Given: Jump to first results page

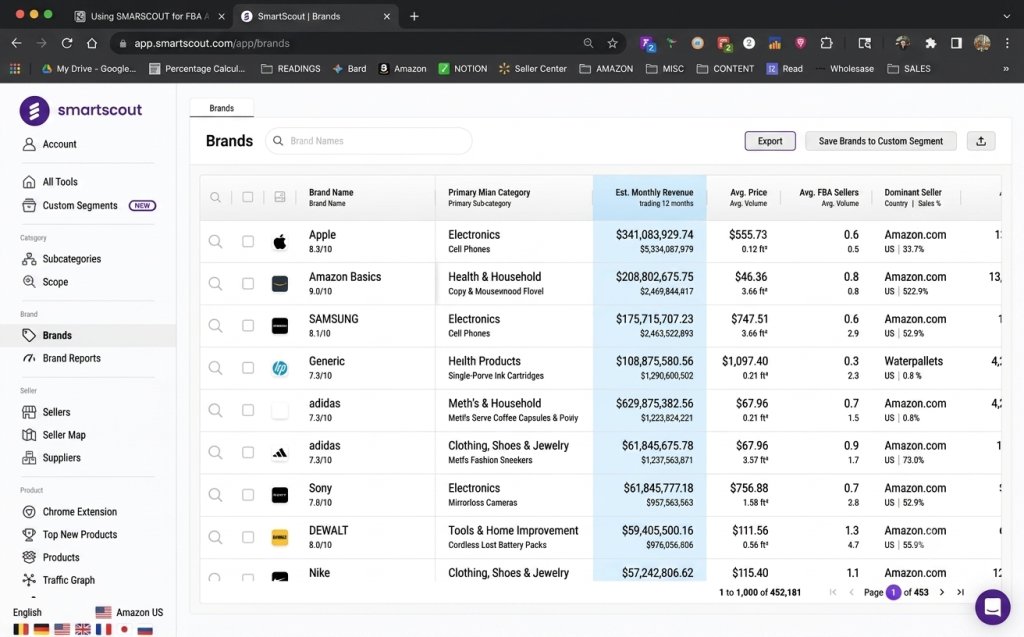Looking at the screenshot, I should 833,593.
